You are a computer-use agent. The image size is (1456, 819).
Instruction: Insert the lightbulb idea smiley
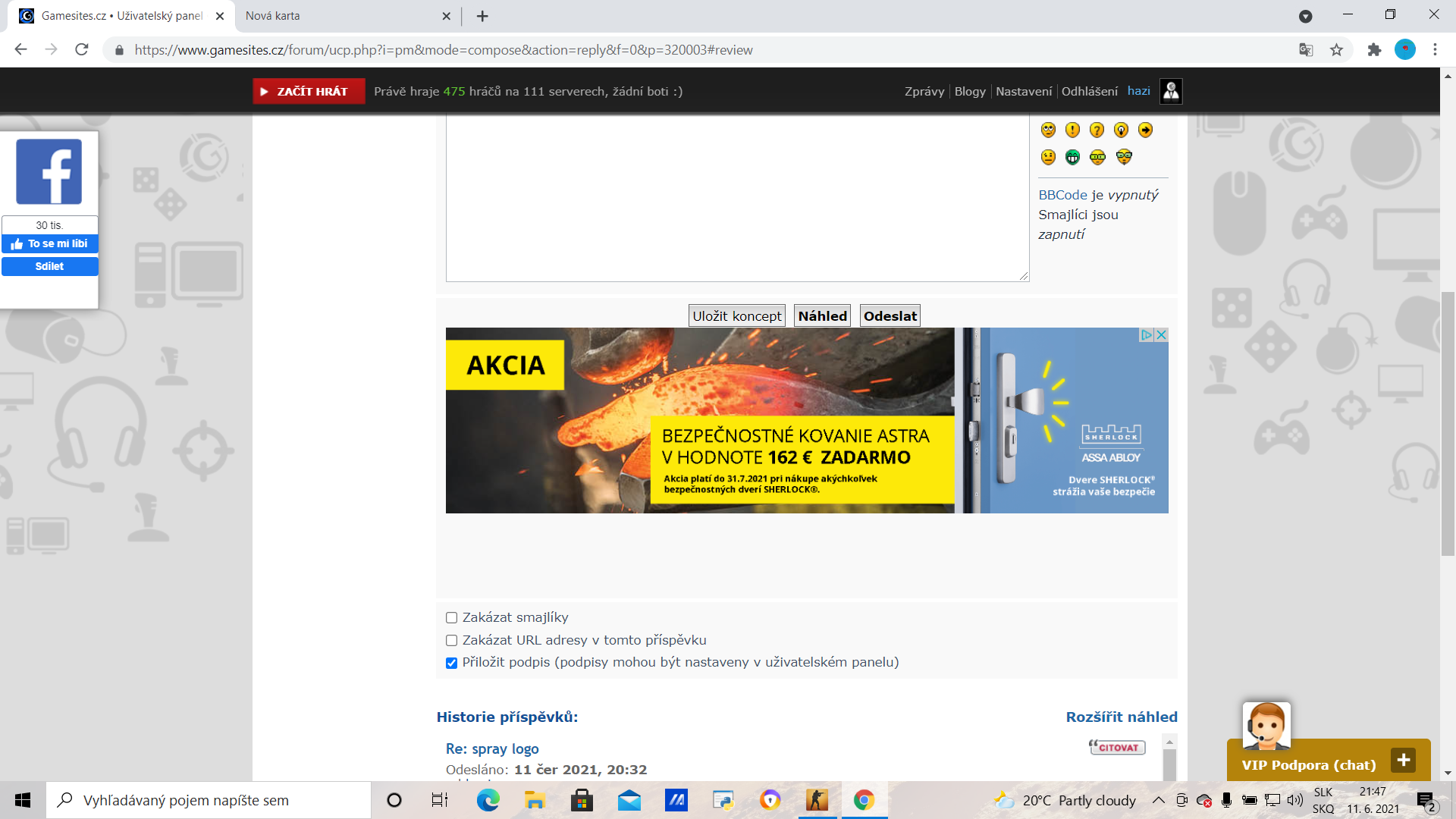[x=1121, y=130]
